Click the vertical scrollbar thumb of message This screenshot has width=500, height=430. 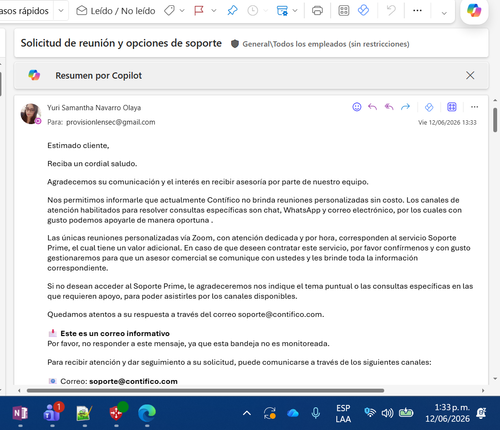[495, 120]
